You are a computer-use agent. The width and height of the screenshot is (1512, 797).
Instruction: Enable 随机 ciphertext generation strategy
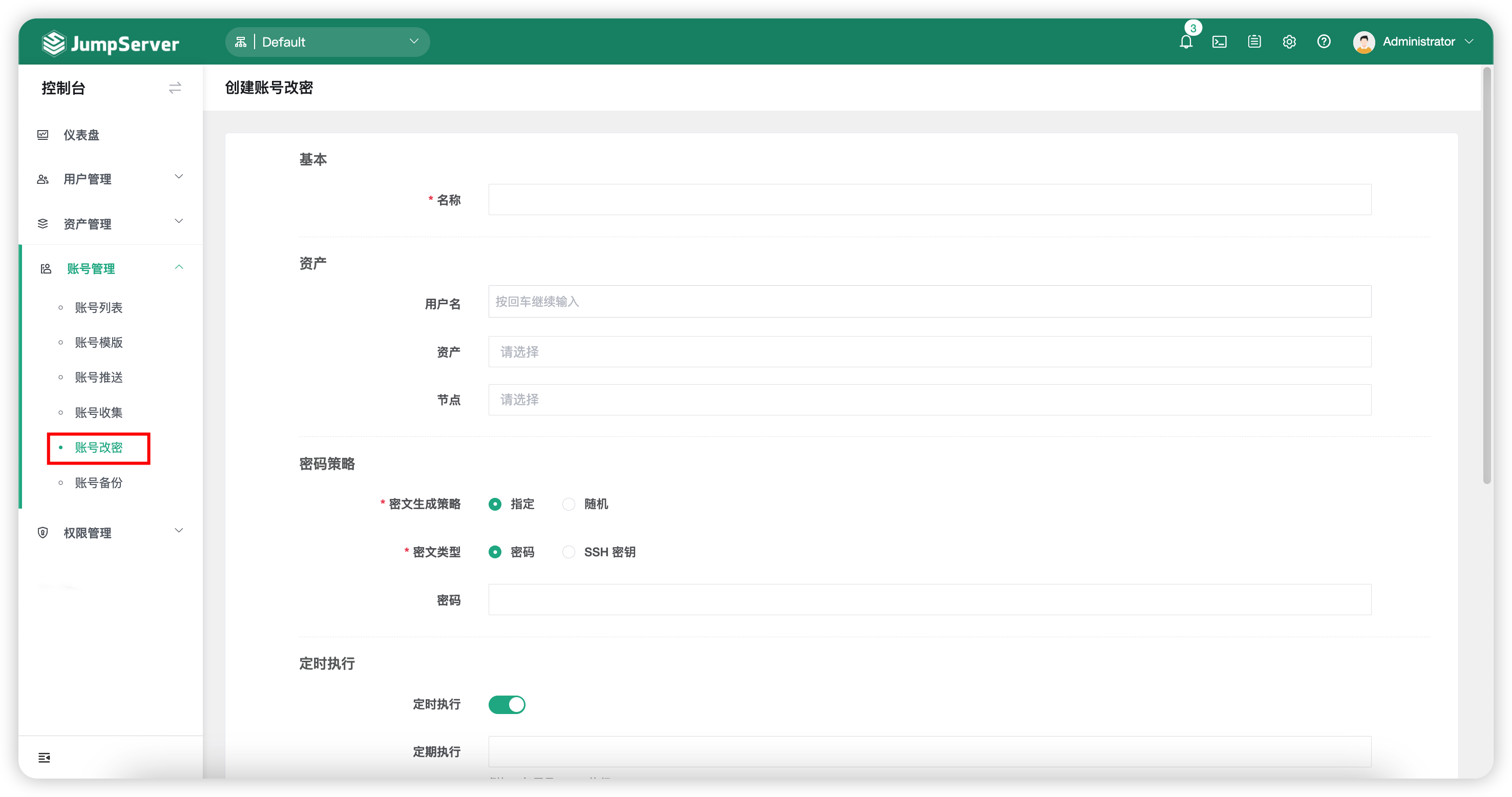568,504
